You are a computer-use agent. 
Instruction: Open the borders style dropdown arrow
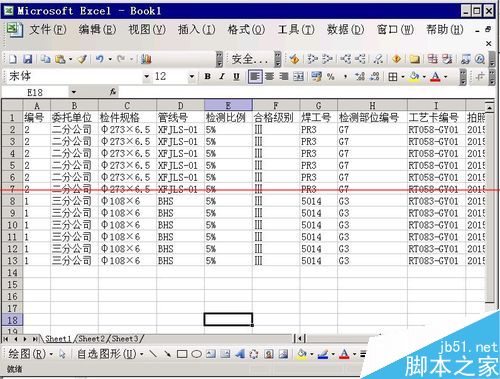(x=403, y=77)
